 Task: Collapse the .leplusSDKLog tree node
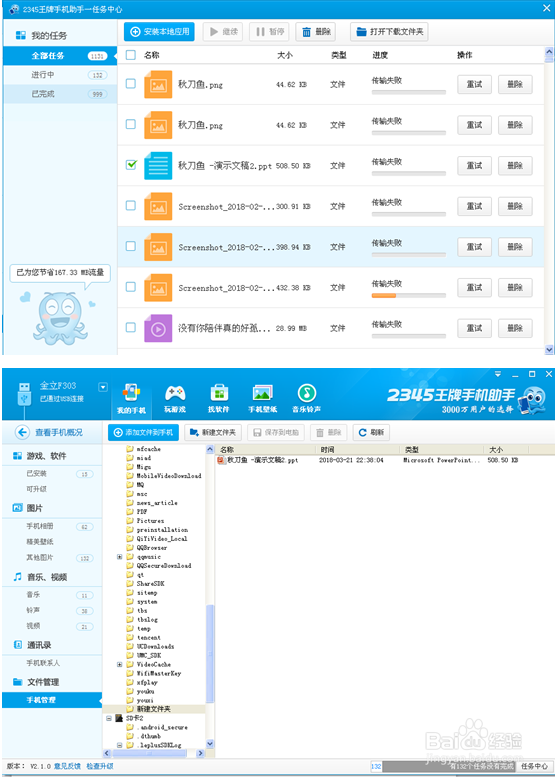(x=120, y=745)
